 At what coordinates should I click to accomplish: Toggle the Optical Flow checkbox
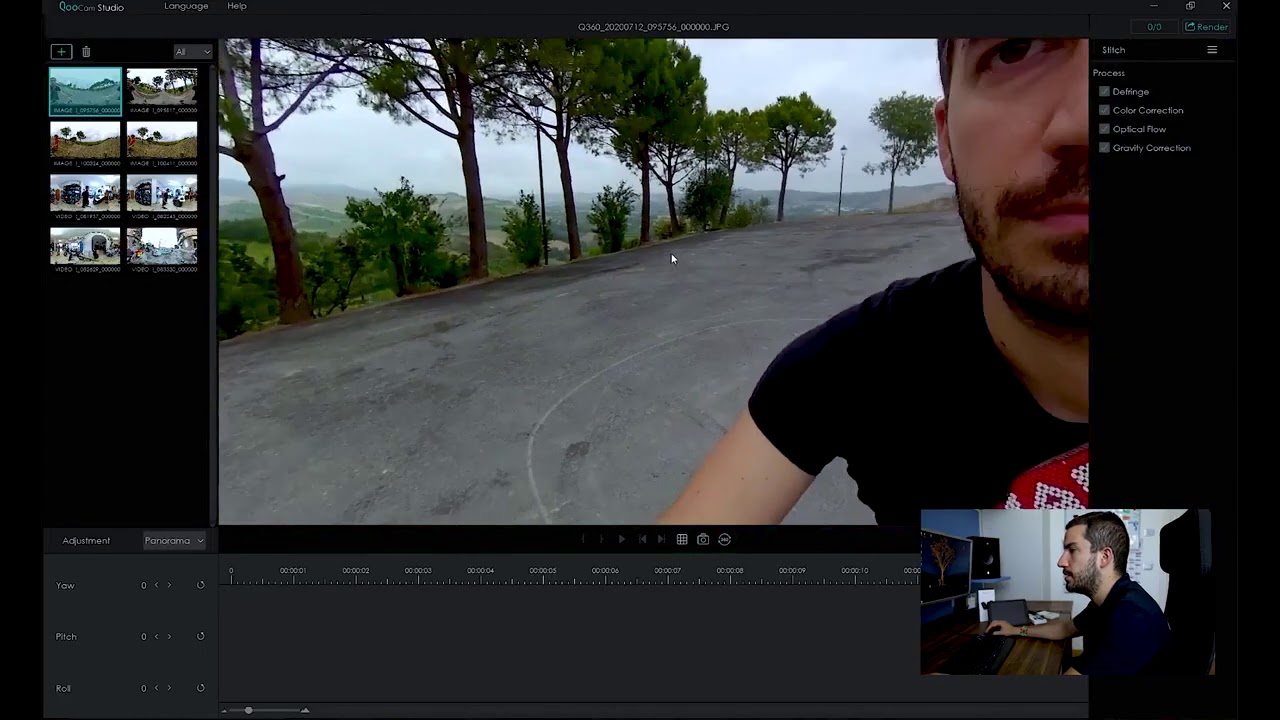(x=1104, y=129)
